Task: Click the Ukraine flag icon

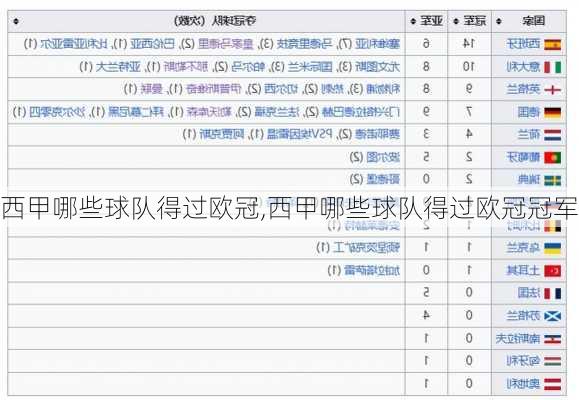Action: (552, 248)
